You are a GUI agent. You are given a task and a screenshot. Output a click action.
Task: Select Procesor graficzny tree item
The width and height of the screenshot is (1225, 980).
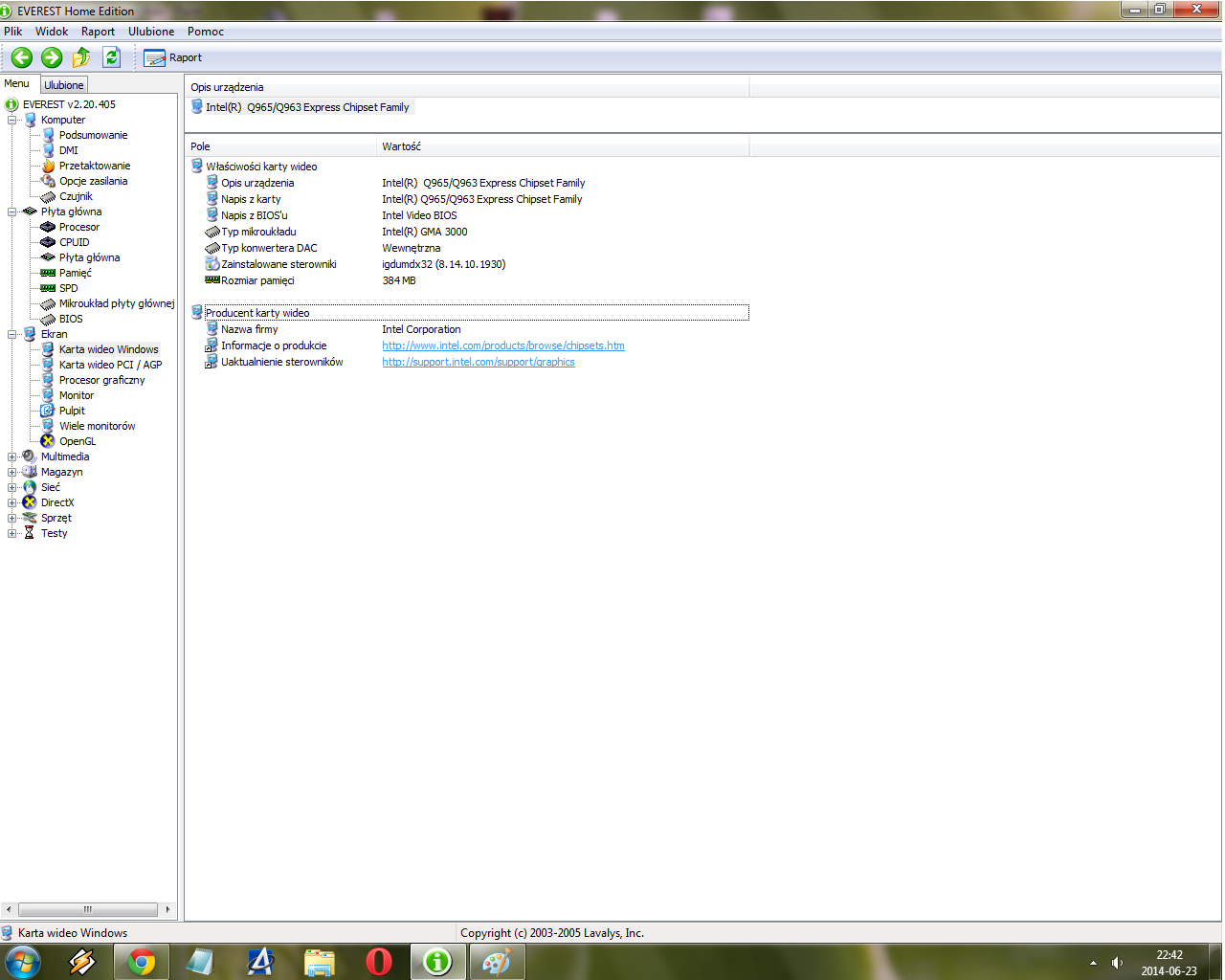(102, 380)
